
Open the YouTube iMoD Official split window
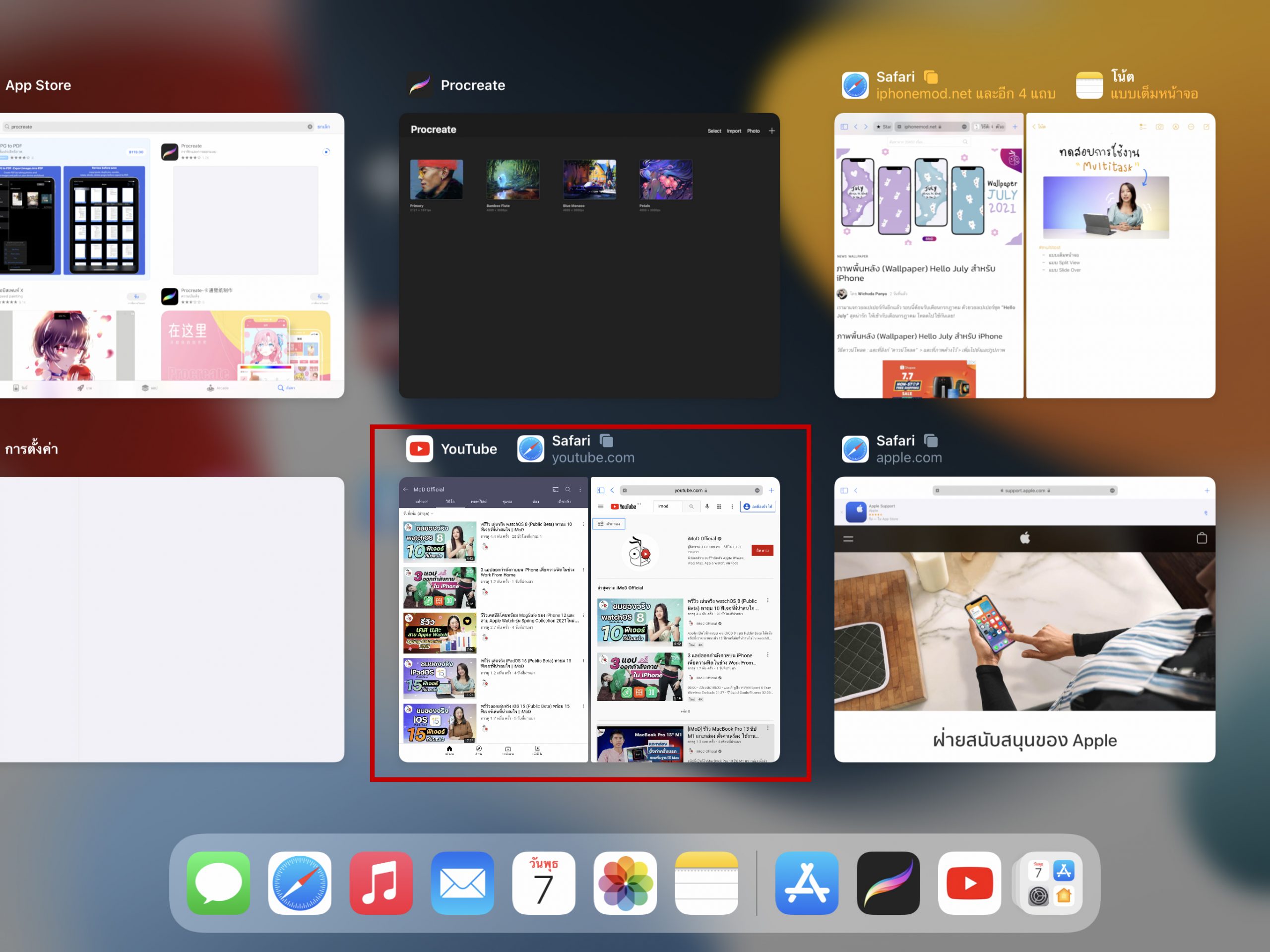point(493,619)
